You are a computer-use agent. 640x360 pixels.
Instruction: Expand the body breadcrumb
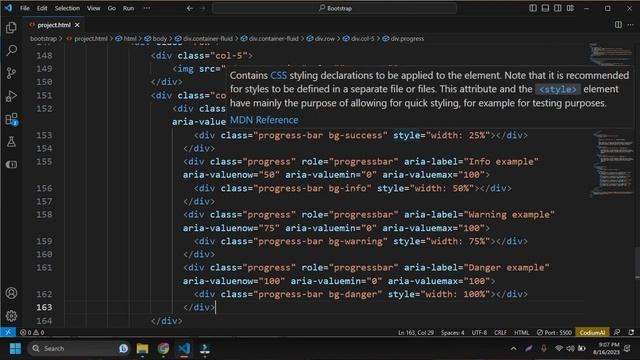tap(159, 39)
